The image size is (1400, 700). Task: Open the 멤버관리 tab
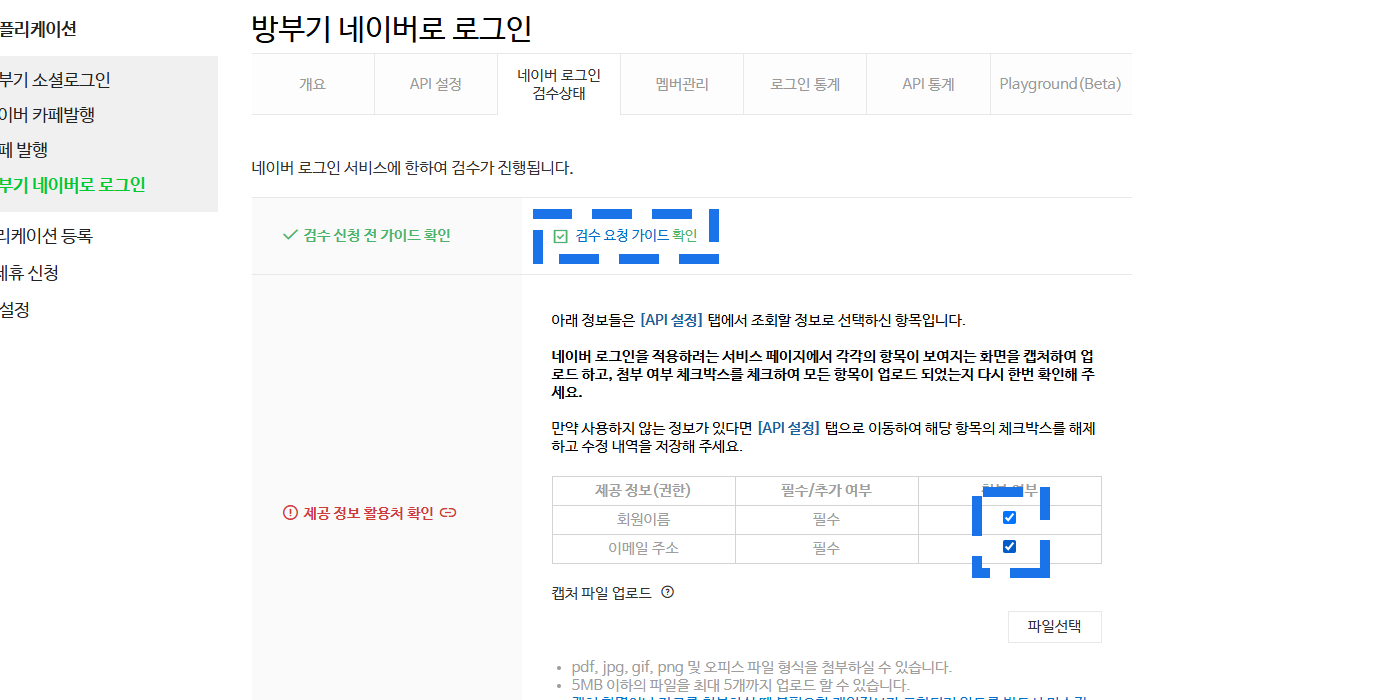coord(682,84)
